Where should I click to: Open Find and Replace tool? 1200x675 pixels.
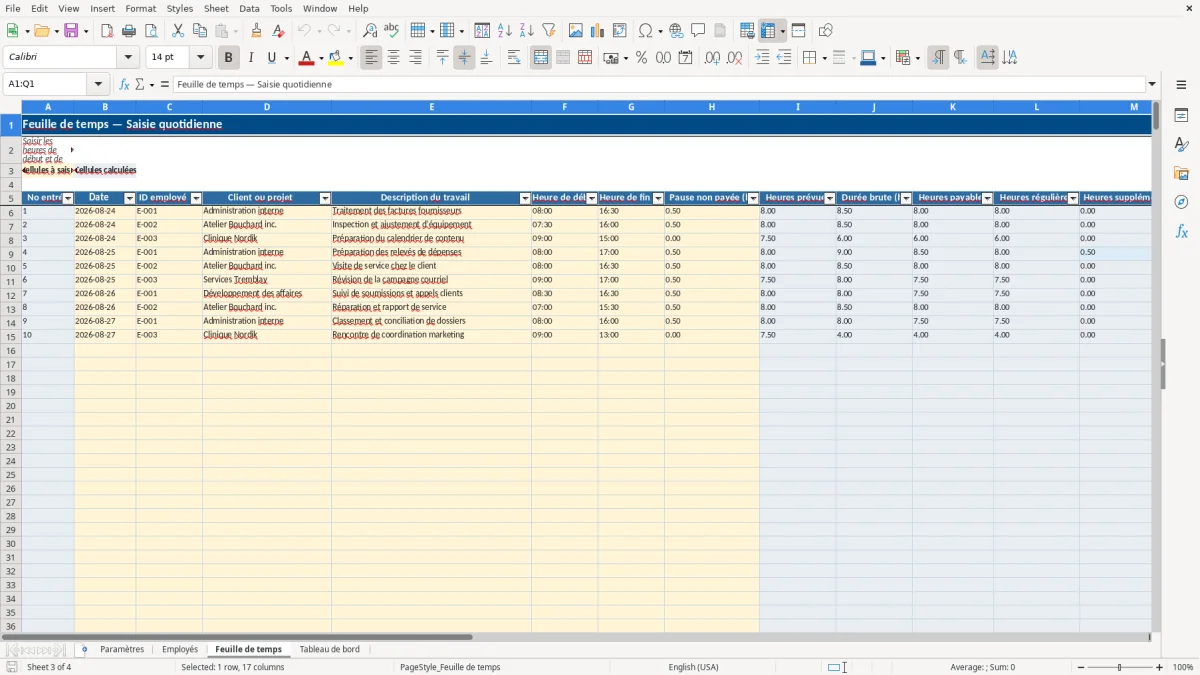(370, 31)
